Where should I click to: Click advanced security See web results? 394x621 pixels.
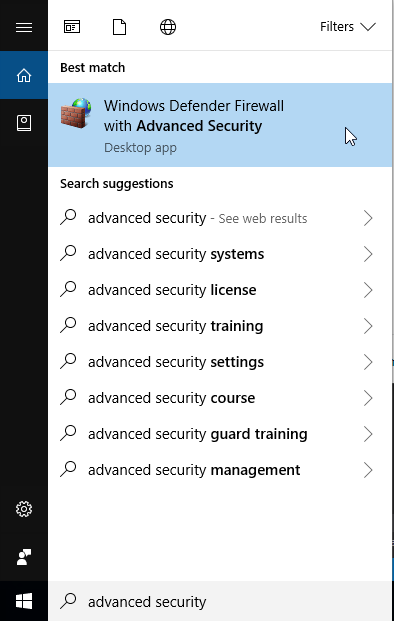pyautogui.click(x=220, y=218)
